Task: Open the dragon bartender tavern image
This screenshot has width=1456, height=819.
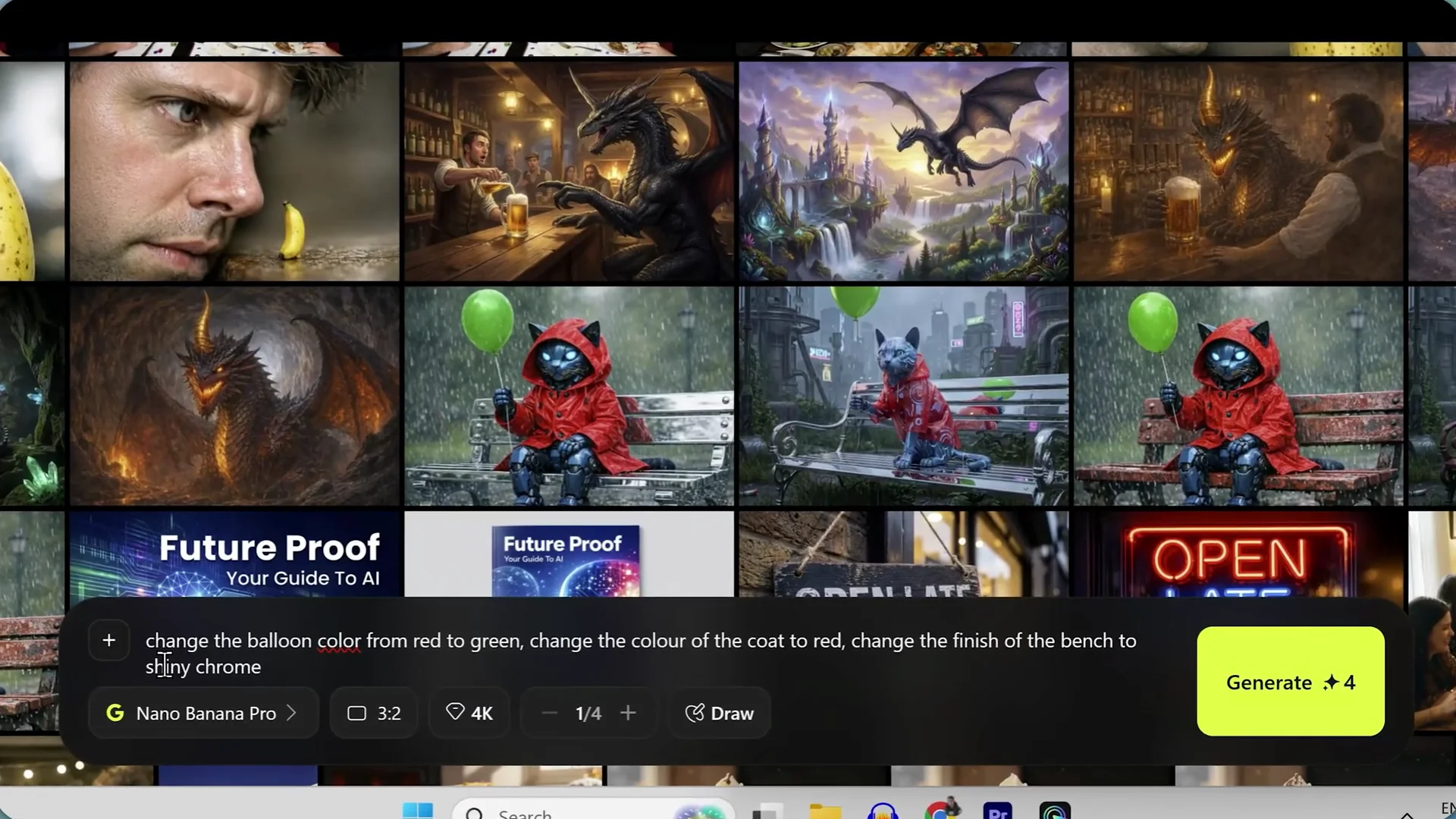Action: coord(569,171)
